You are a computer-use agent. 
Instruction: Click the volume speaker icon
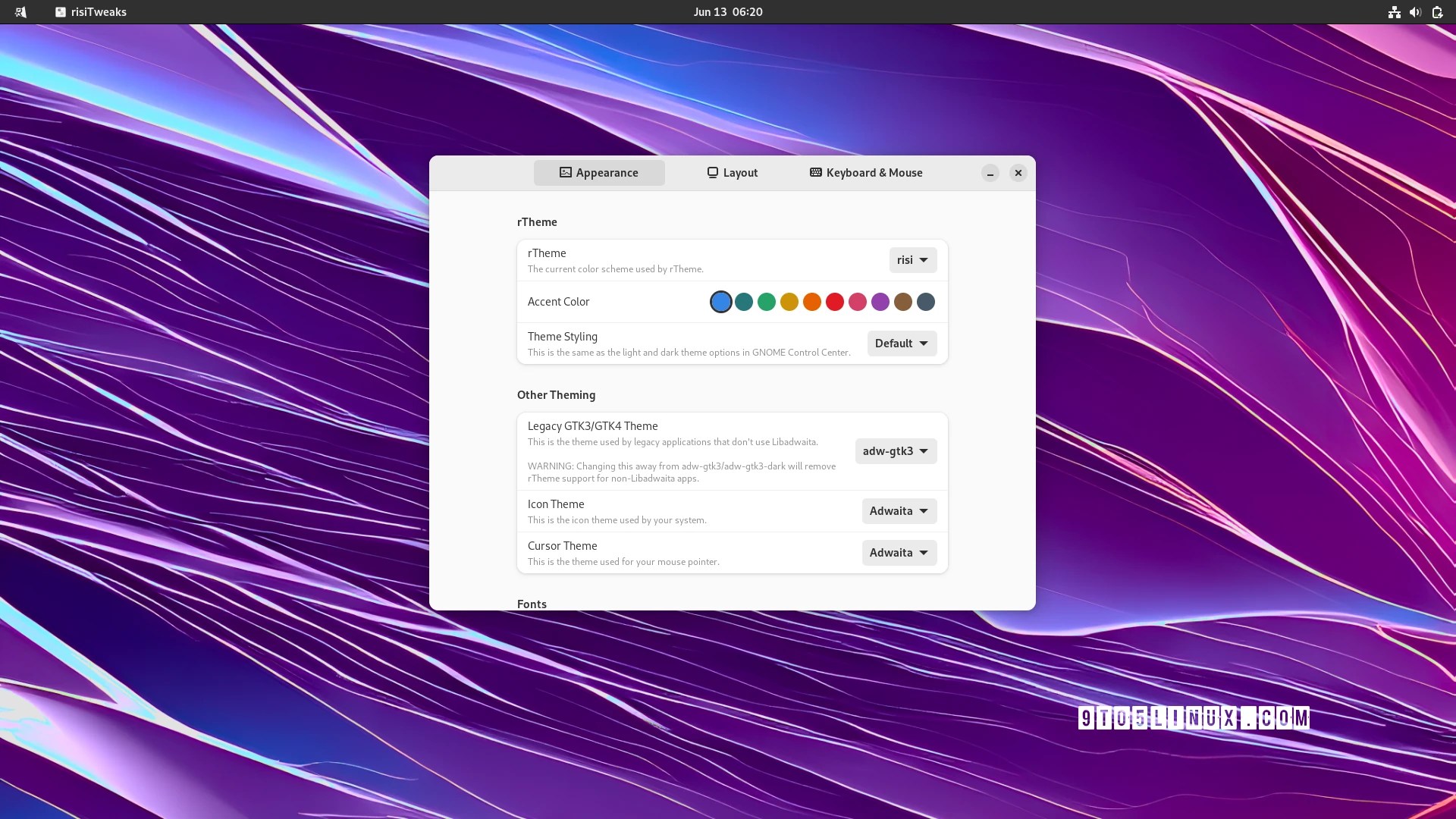(x=1415, y=12)
